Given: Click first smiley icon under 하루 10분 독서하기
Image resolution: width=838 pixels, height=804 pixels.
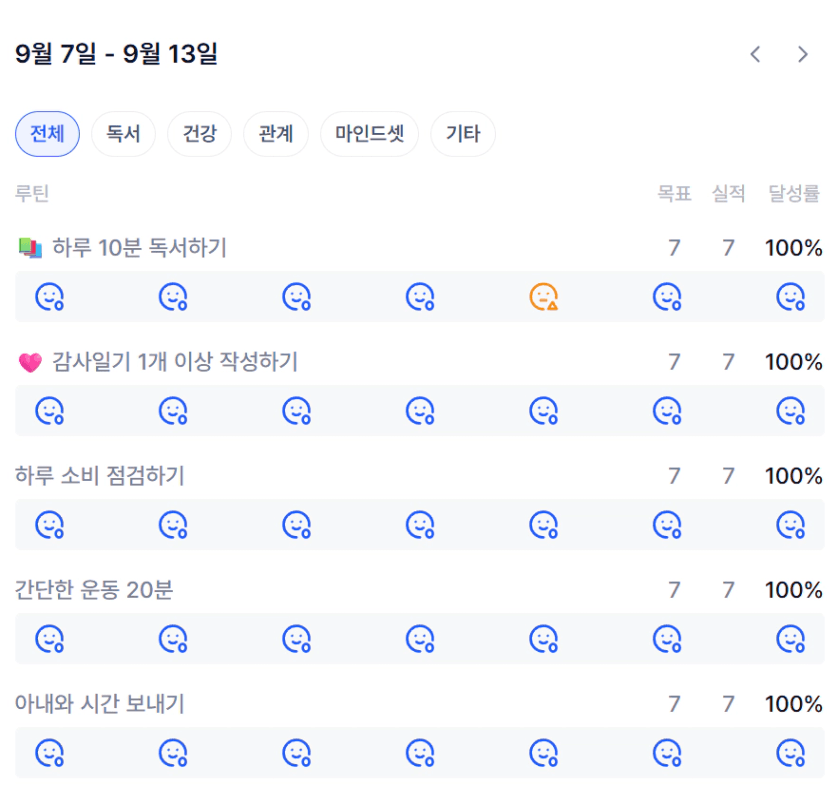Looking at the screenshot, I should [50, 297].
